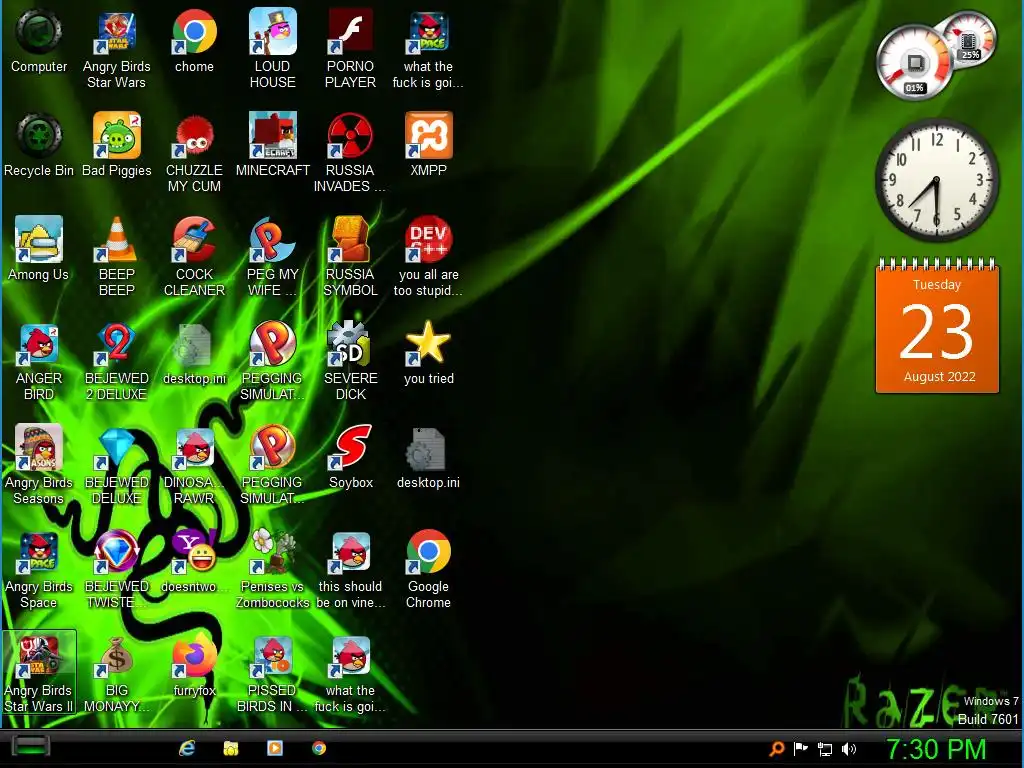Select the Among Us shortcut

39,249
